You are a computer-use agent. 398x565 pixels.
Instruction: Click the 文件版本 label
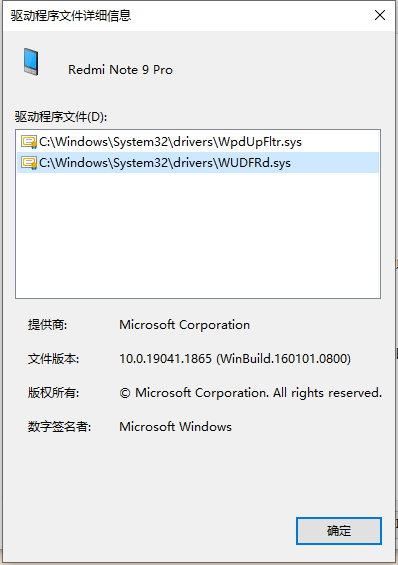pos(53,359)
